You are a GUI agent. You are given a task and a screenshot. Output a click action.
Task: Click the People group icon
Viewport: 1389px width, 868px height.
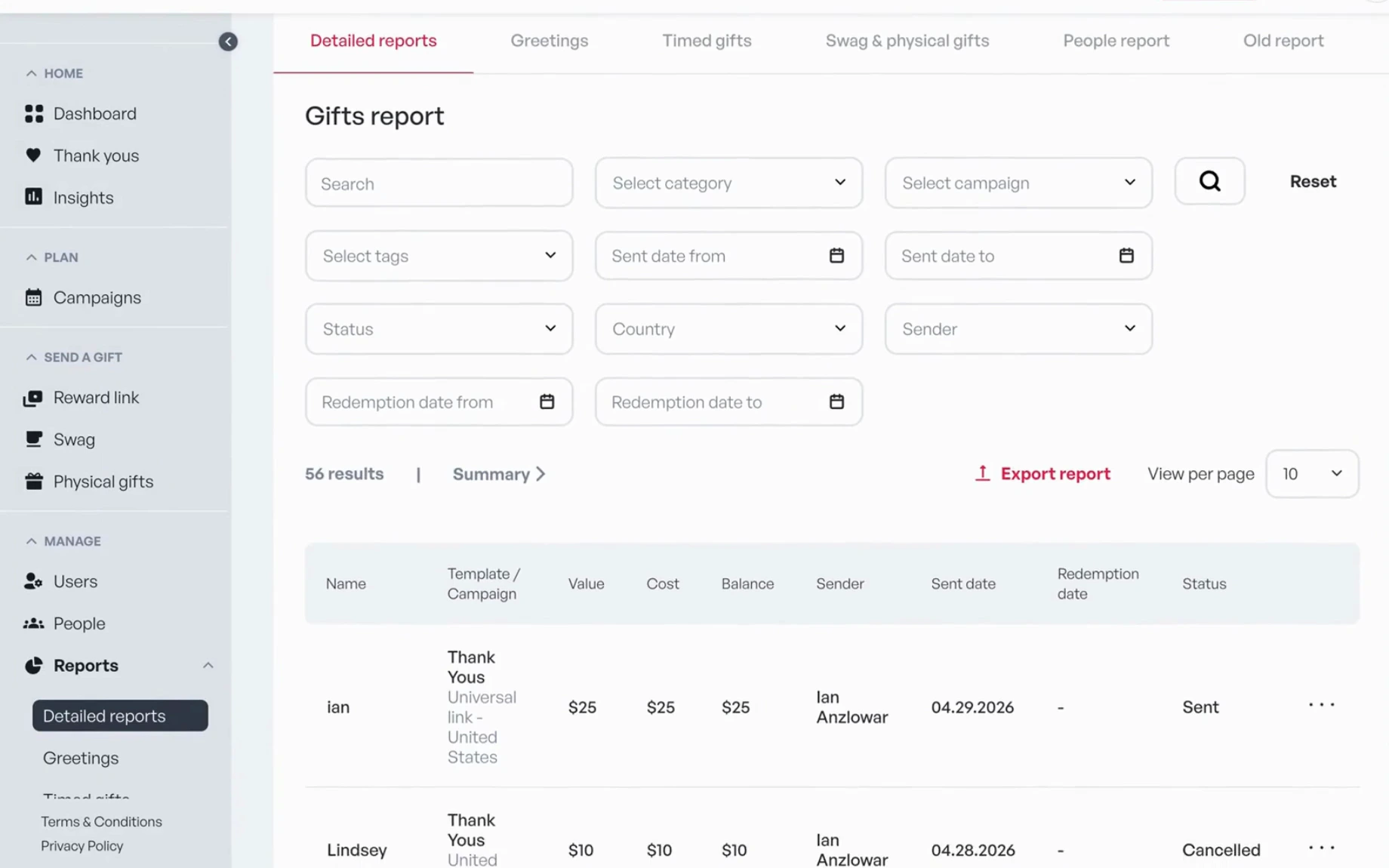[x=33, y=623]
